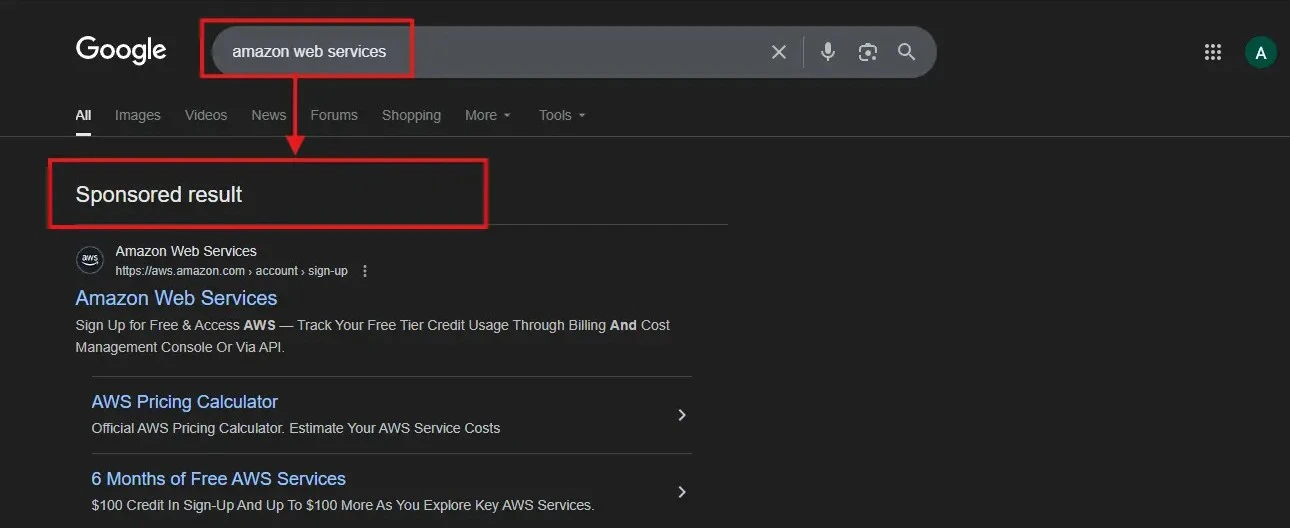This screenshot has height=528, width=1290.
Task: Open the Google account avatar 'A'
Action: tap(1261, 52)
